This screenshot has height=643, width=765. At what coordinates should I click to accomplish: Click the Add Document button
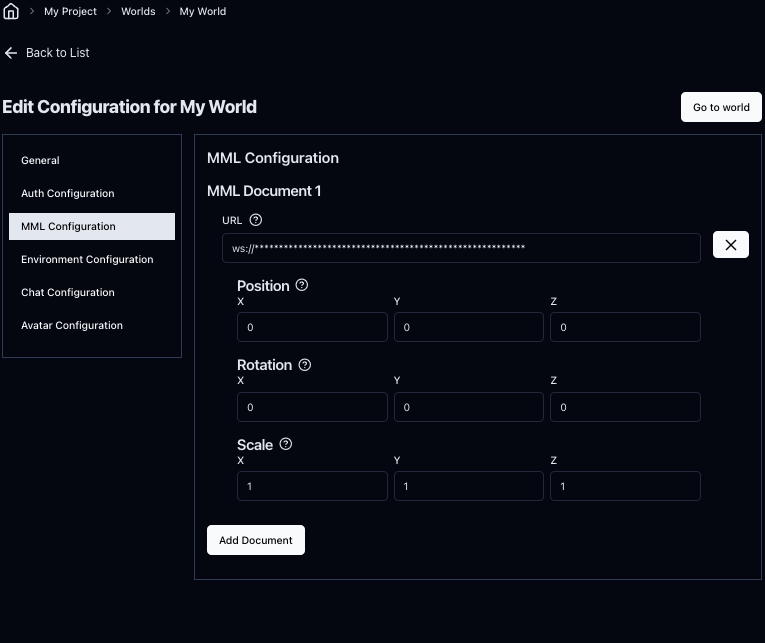256,540
